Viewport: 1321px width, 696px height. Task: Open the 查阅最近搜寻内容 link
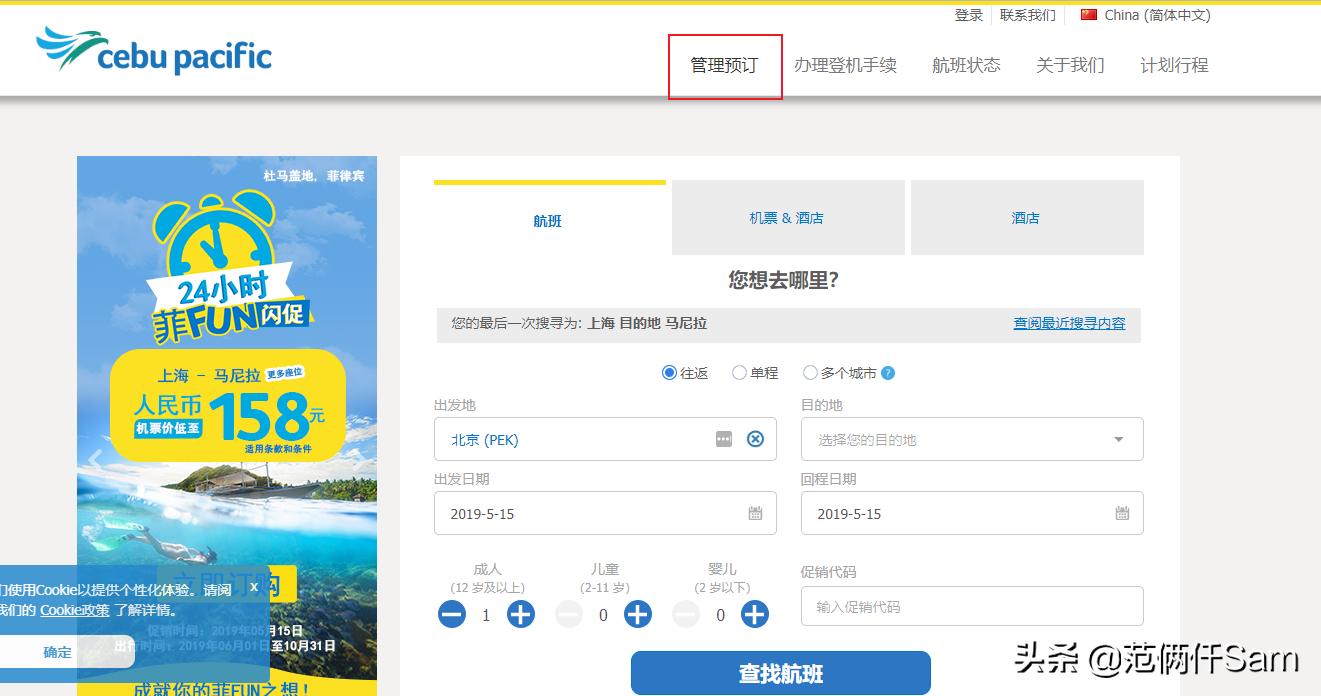tap(1069, 323)
